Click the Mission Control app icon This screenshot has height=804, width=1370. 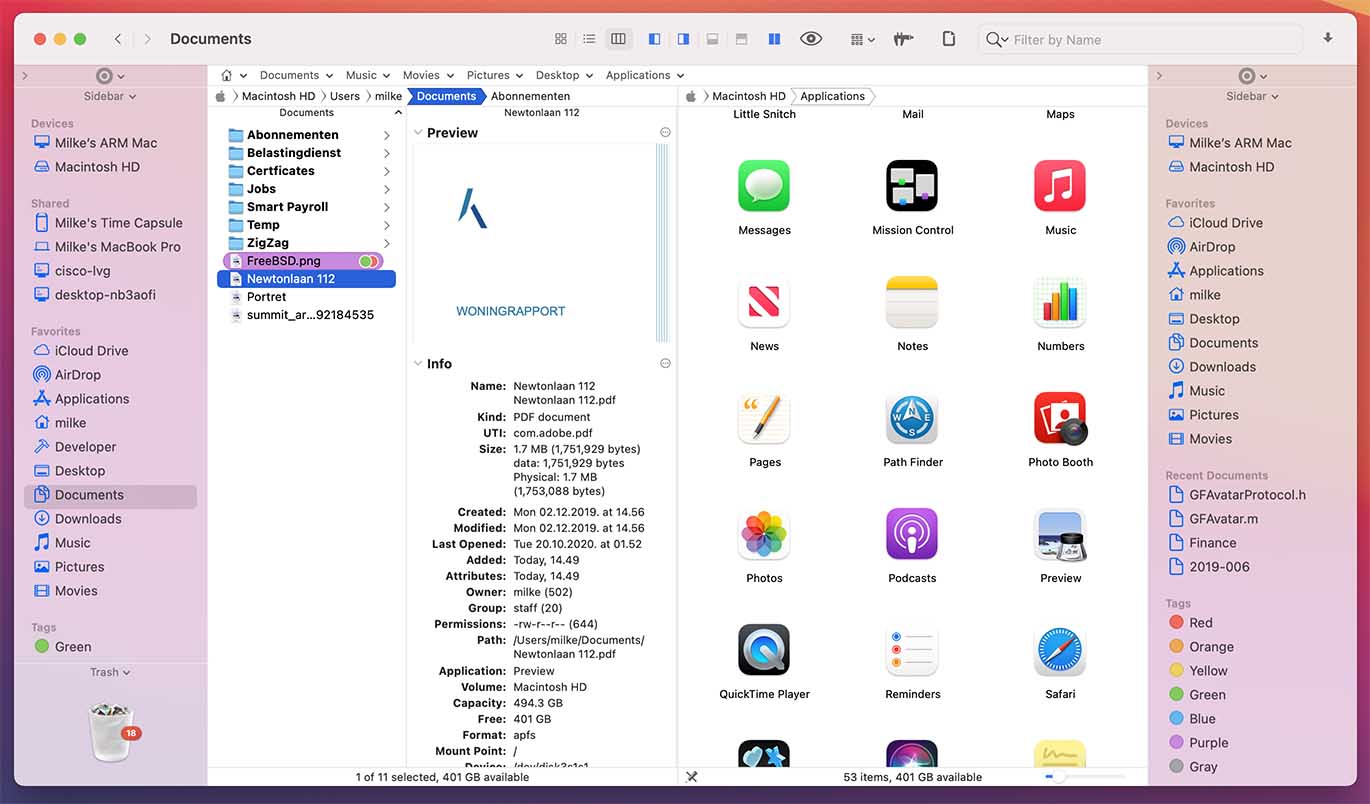[912, 187]
